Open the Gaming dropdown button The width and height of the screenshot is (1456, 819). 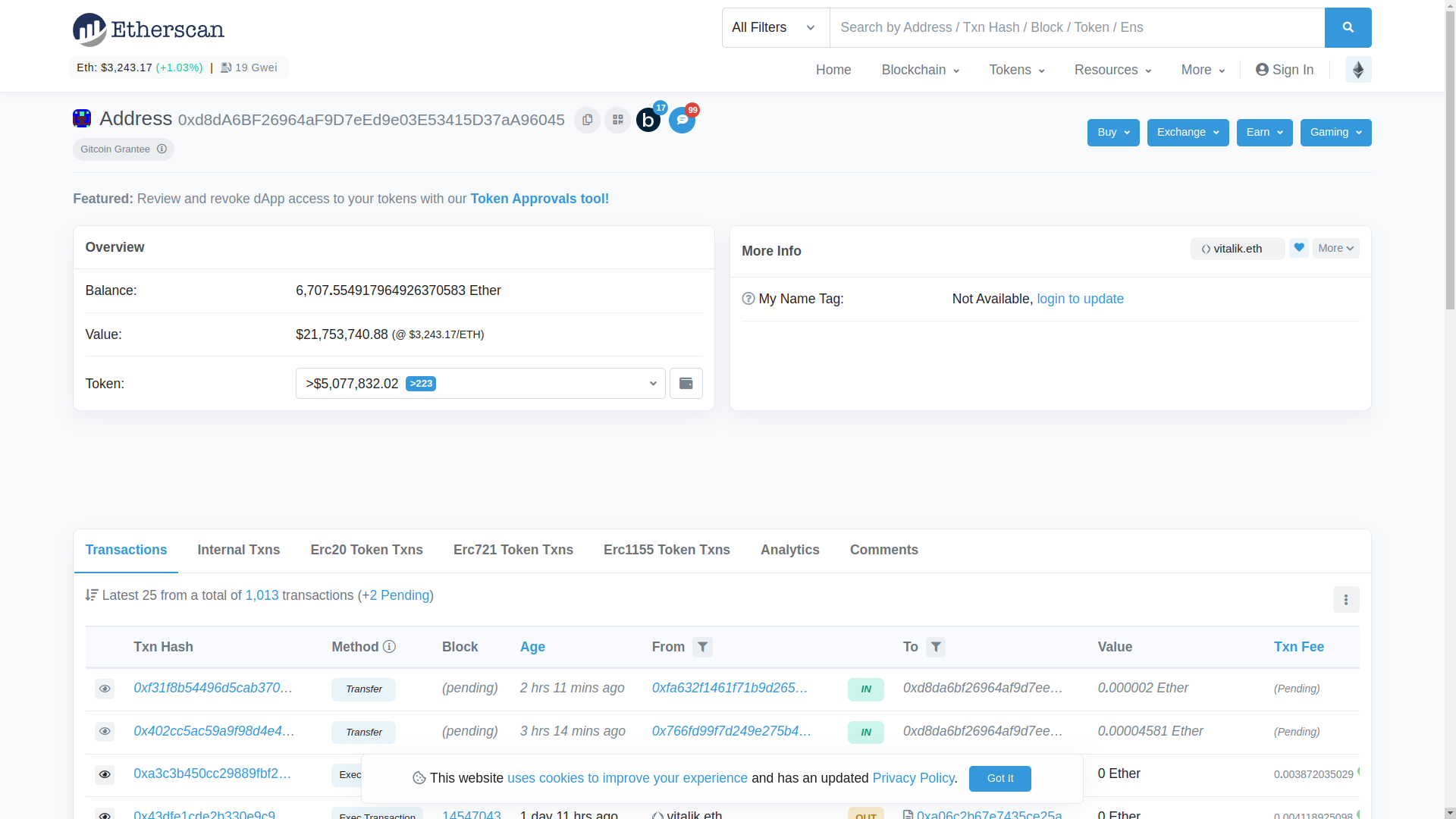(x=1335, y=133)
